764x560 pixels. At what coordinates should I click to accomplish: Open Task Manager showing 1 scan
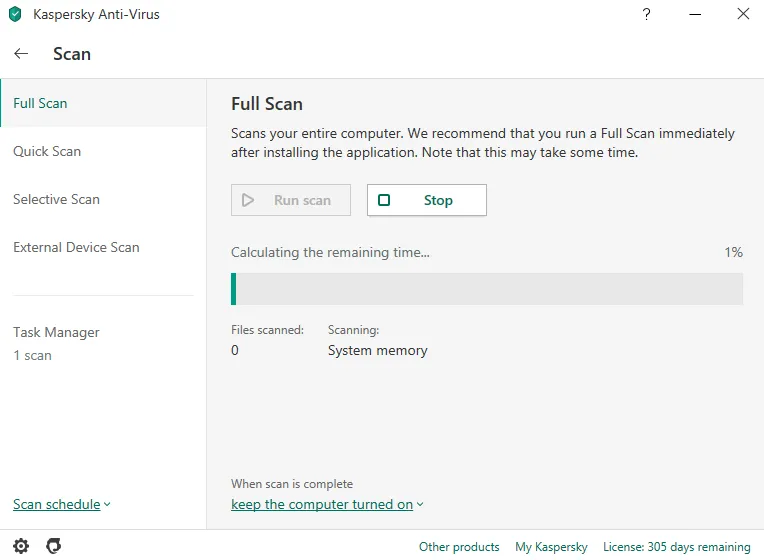[x=56, y=343]
